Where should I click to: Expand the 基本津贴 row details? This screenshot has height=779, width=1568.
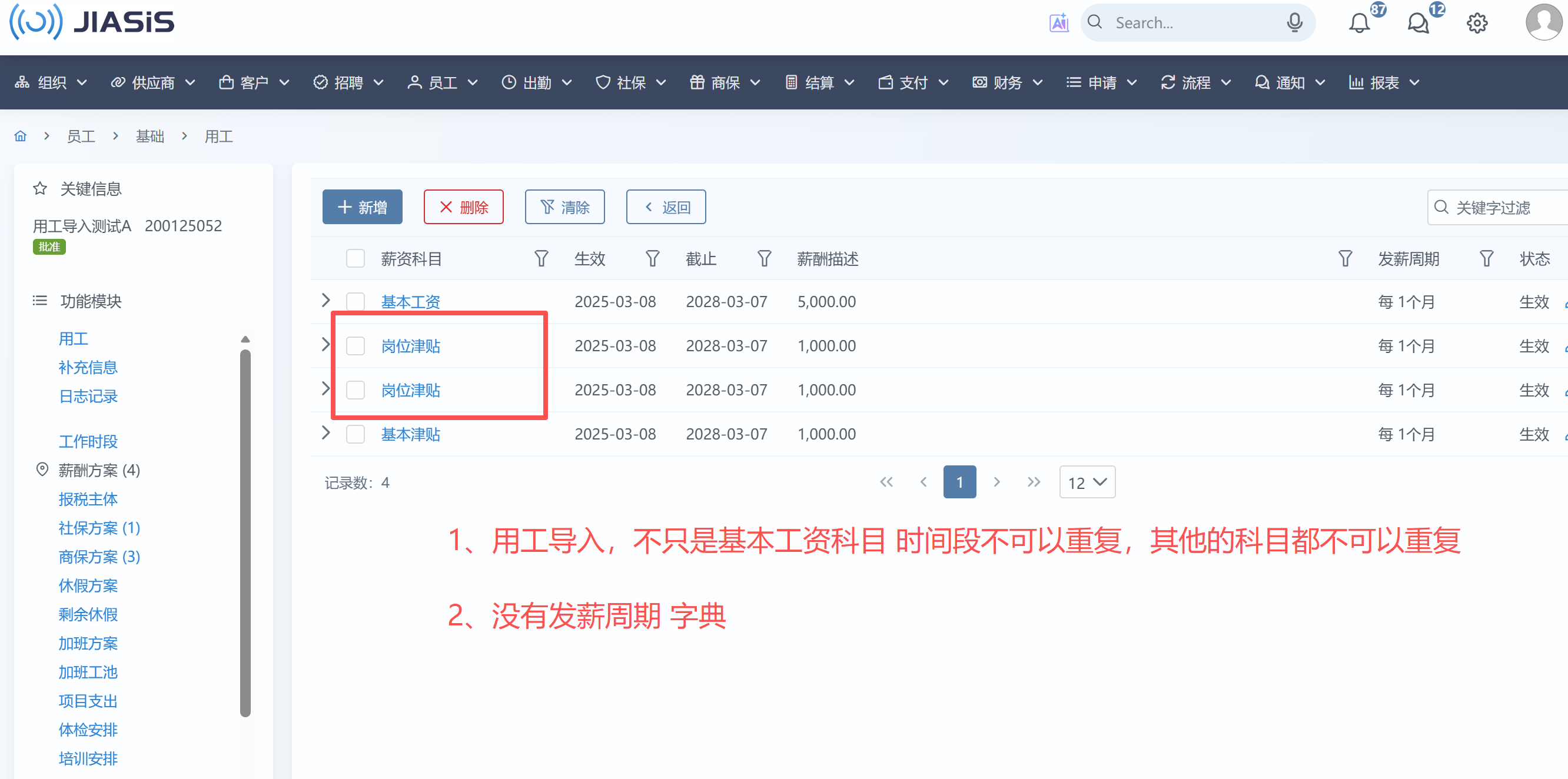325,433
